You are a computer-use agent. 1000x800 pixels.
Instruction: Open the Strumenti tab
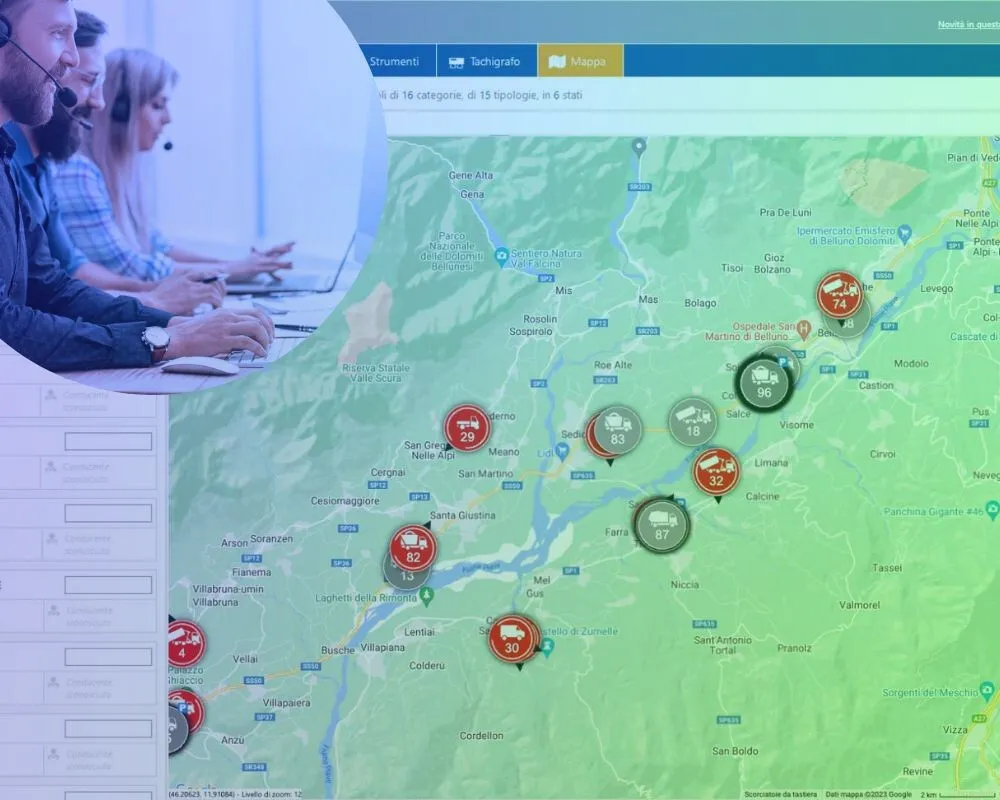(394, 61)
